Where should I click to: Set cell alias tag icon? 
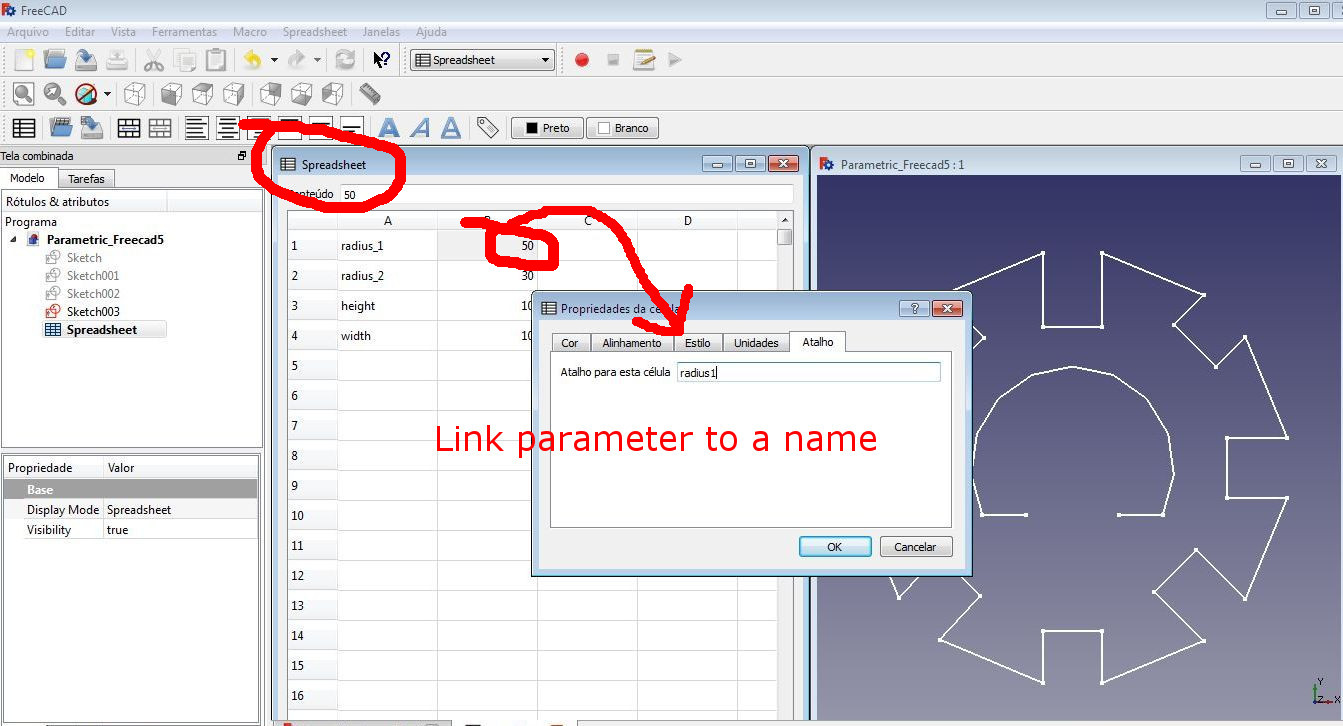[x=487, y=128]
